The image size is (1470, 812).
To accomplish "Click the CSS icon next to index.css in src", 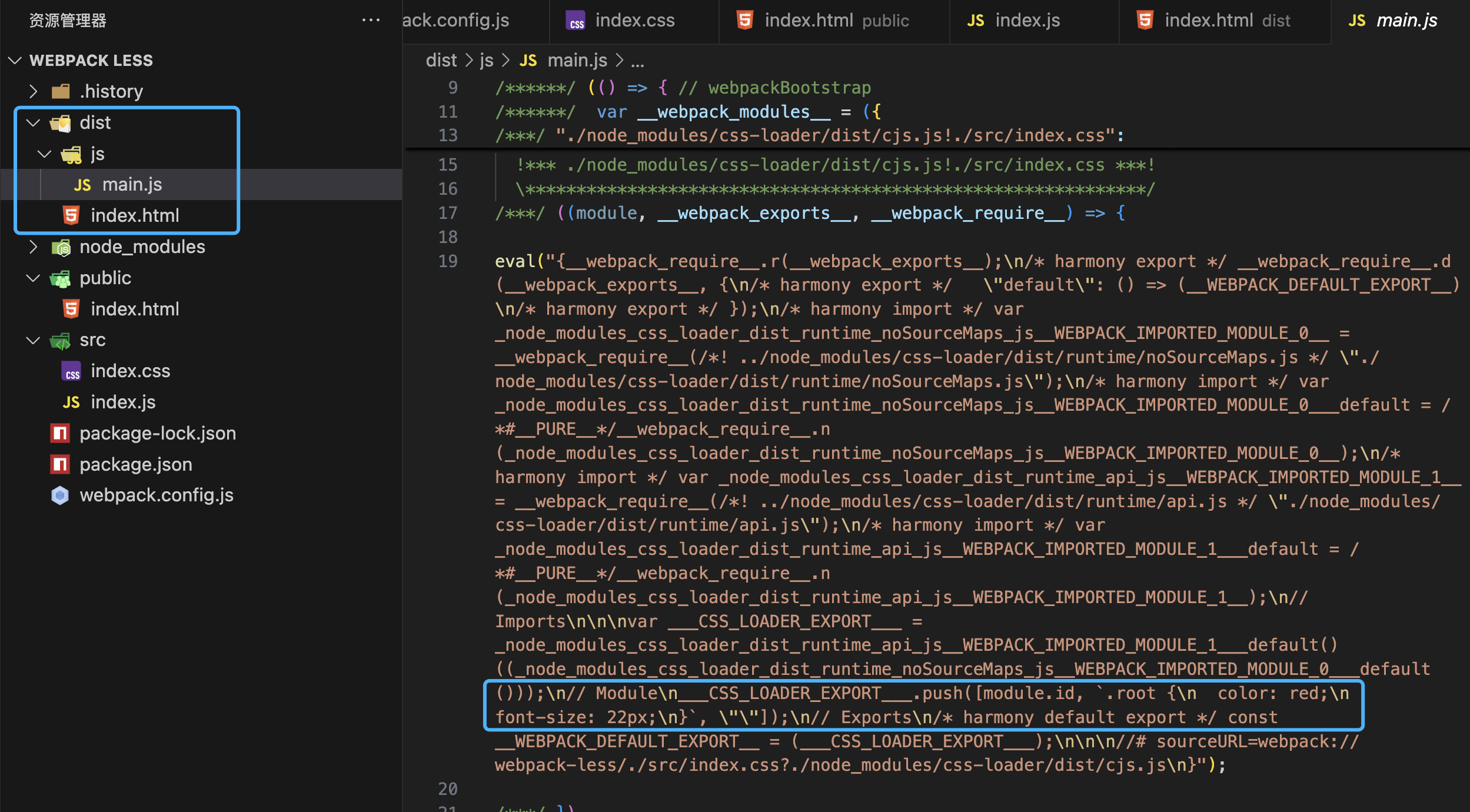I will pyautogui.click(x=72, y=370).
